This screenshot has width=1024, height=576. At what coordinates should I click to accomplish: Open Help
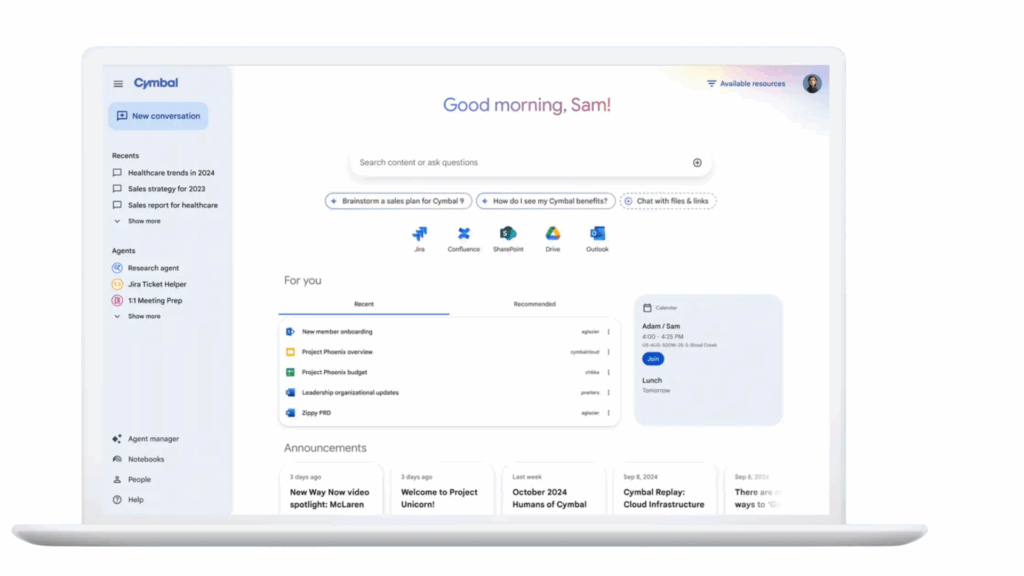coord(128,500)
